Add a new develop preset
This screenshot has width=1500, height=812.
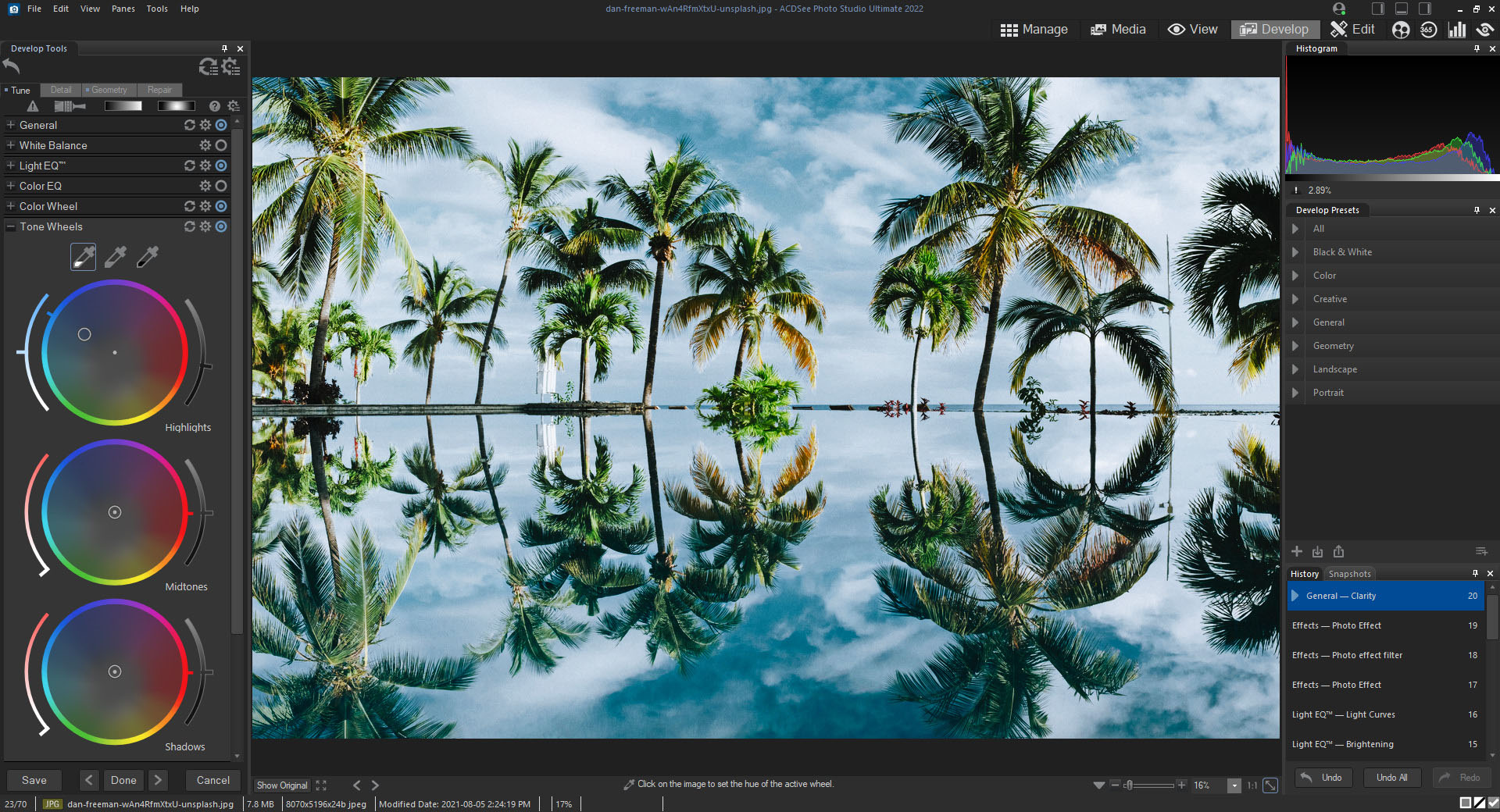point(1297,552)
